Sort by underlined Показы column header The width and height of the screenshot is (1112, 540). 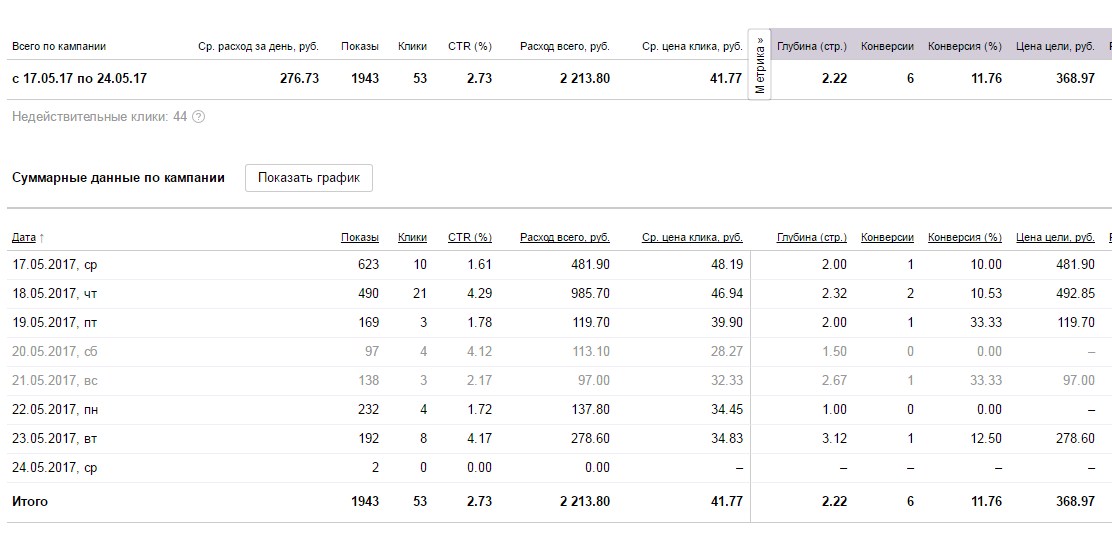pyautogui.click(x=359, y=238)
